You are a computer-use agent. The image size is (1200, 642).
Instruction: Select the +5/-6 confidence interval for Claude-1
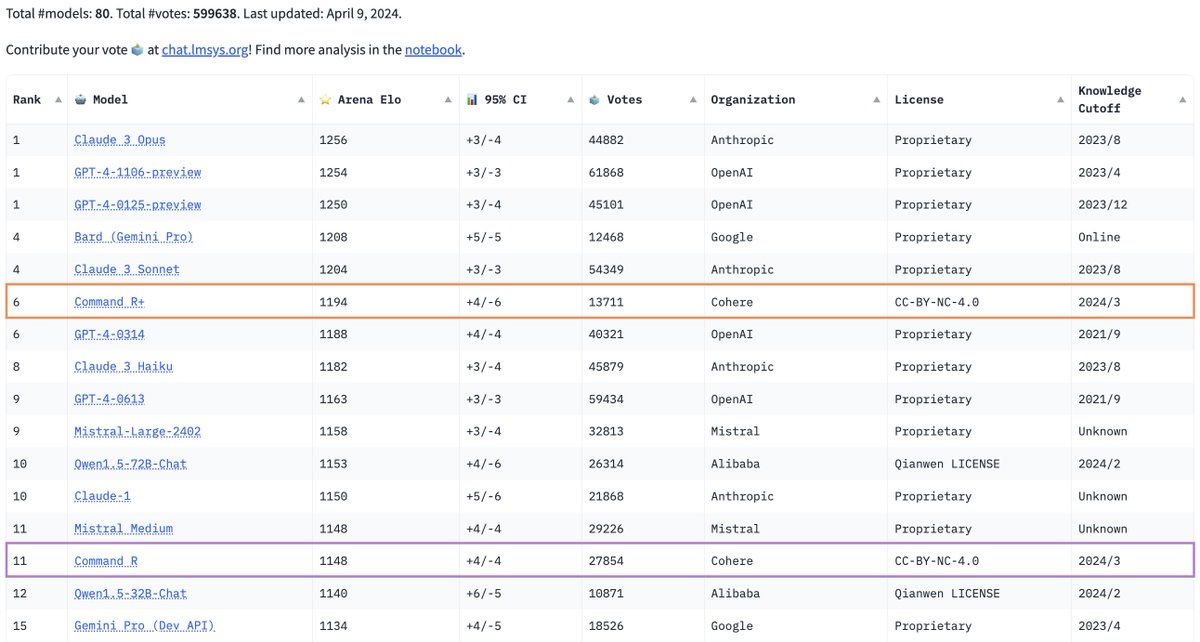[483, 496]
